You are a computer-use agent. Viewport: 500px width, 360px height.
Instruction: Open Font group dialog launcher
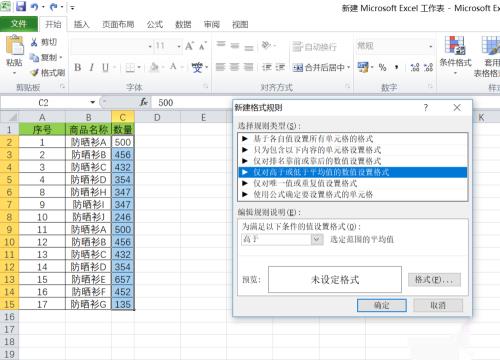tap(205, 87)
